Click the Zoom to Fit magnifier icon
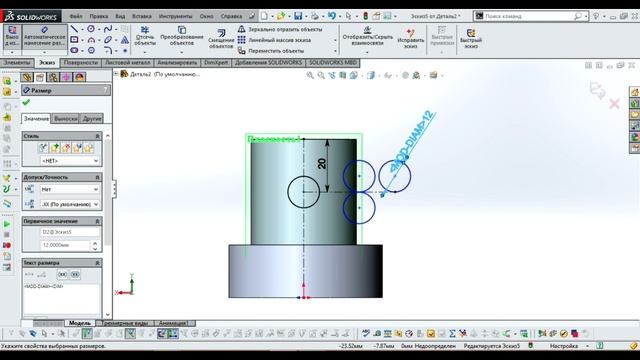 coord(310,75)
